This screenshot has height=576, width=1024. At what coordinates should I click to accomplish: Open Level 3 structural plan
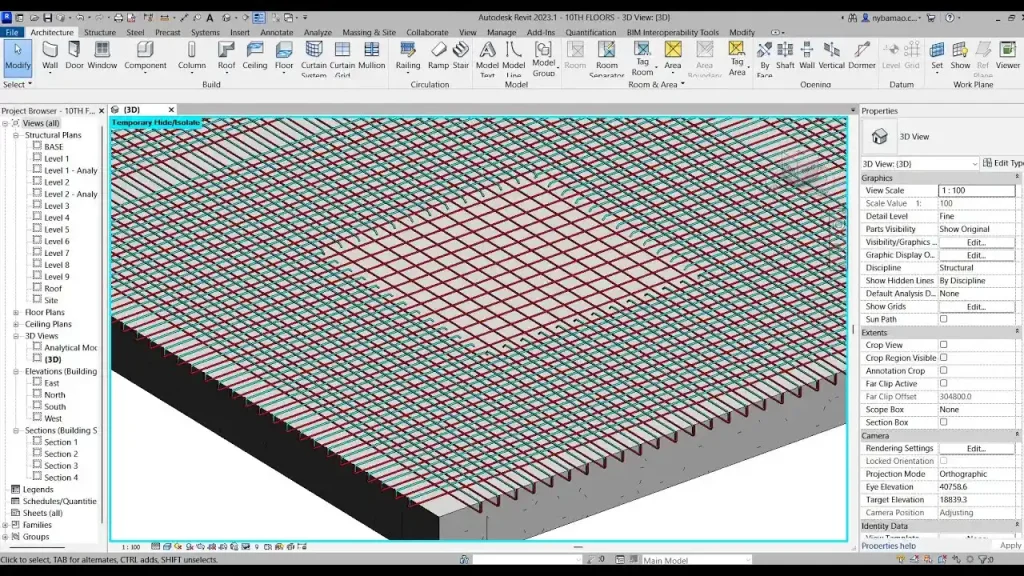[x=56, y=206]
